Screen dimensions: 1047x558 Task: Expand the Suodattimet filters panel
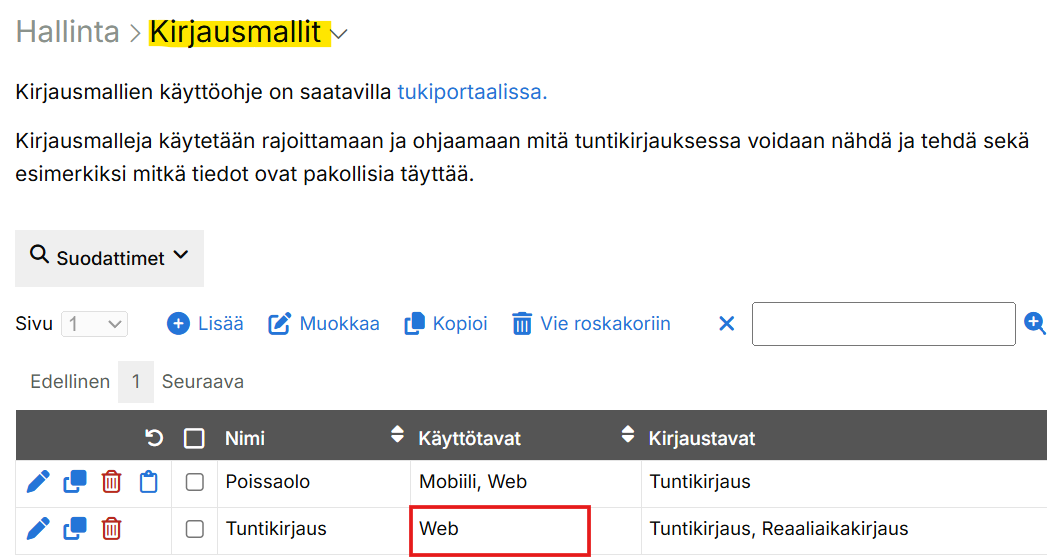pos(109,258)
